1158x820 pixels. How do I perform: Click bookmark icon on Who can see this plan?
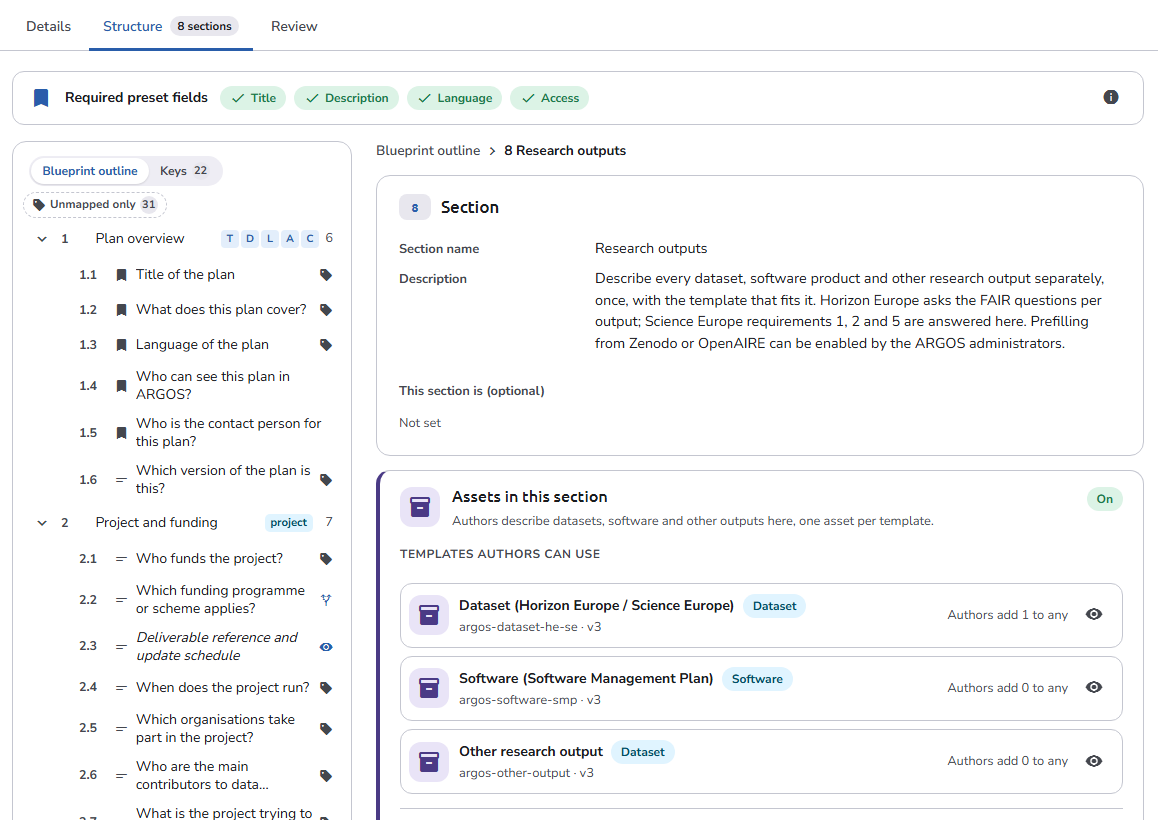(121, 386)
